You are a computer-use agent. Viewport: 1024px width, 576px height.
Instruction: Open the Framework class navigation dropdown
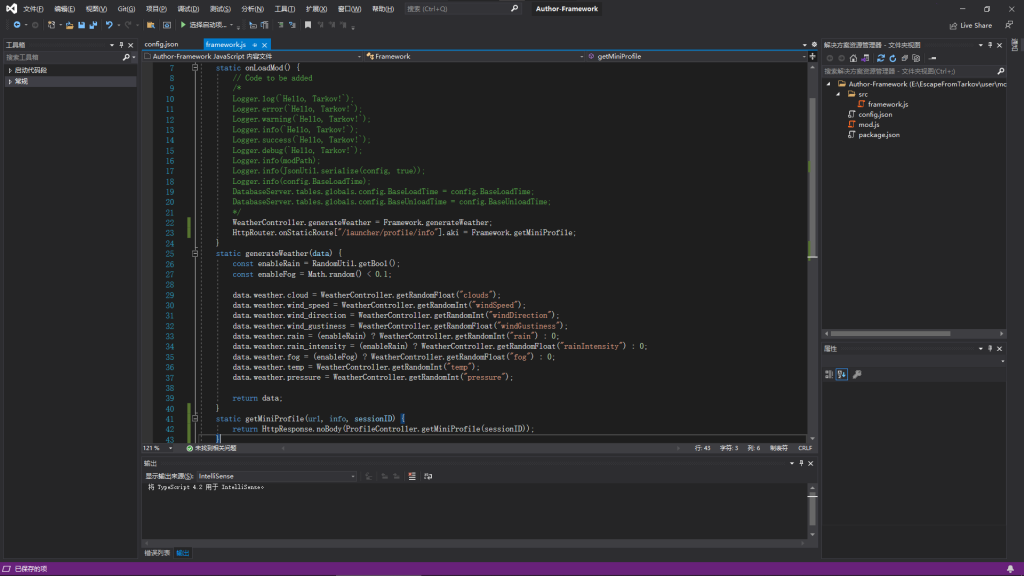[x=475, y=56]
